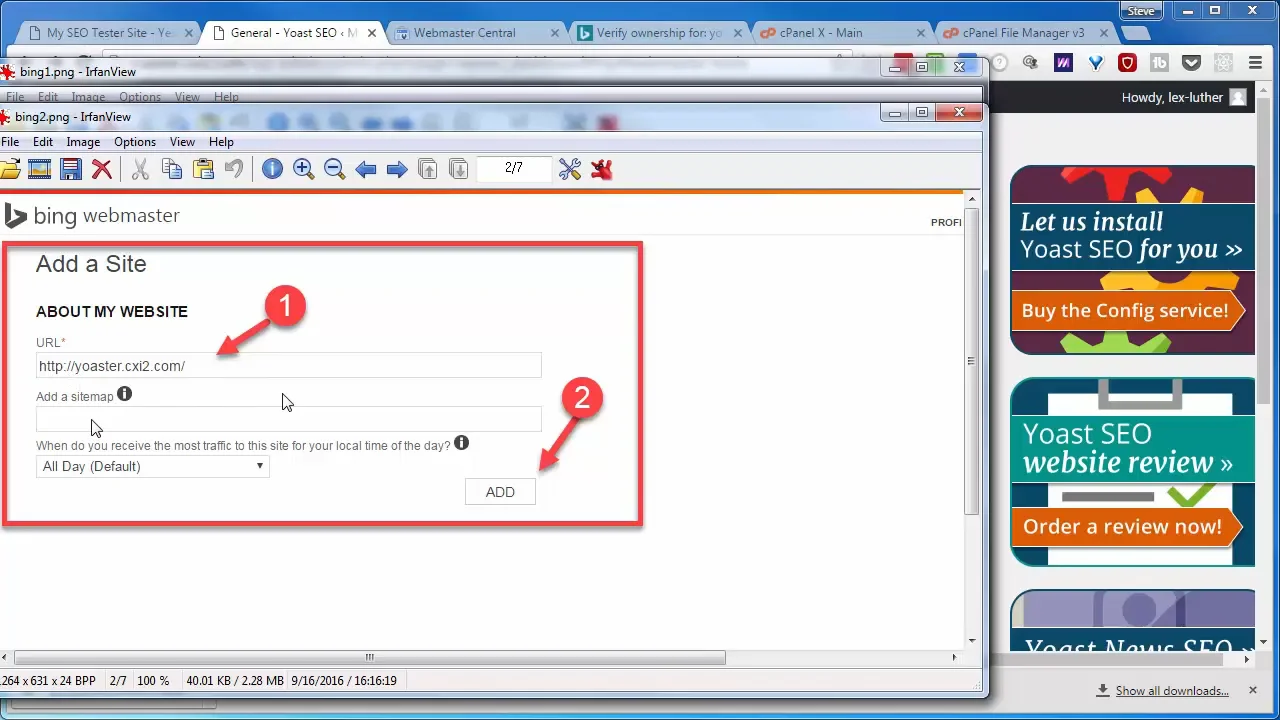Screen dimensions: 1280x720
Task: Go to next image with the right arrow
Action: [x=397, y=169]
